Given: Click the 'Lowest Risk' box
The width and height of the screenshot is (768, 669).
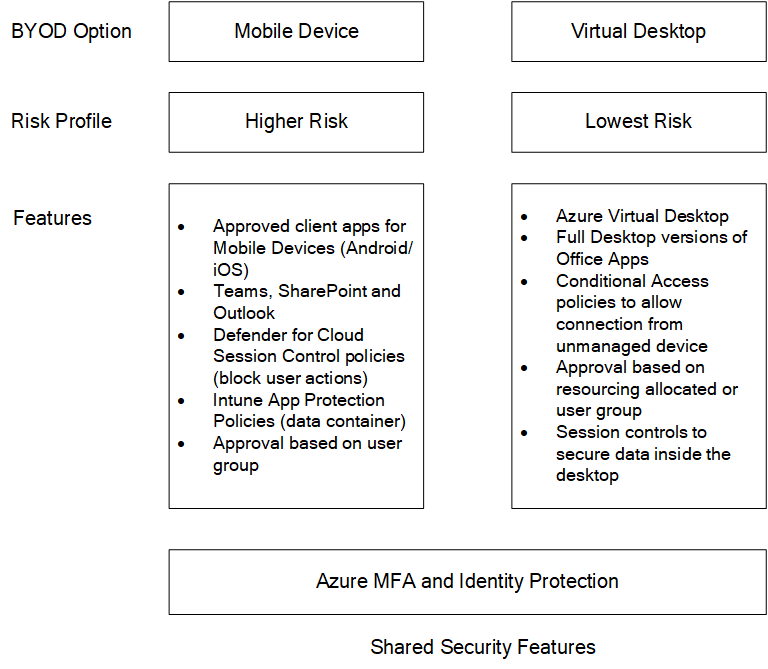Looking at the screenshot, I should (x=639, y=122).
